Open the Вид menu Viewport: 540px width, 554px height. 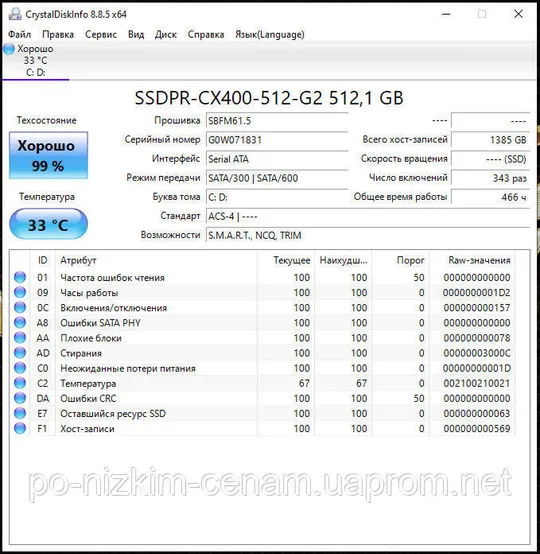tap(136, 34)
